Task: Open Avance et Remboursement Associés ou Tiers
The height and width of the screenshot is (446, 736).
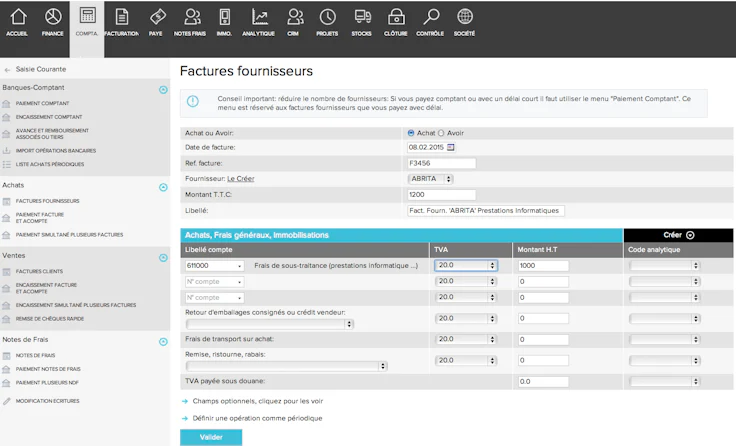Action: tap(52, 134)
